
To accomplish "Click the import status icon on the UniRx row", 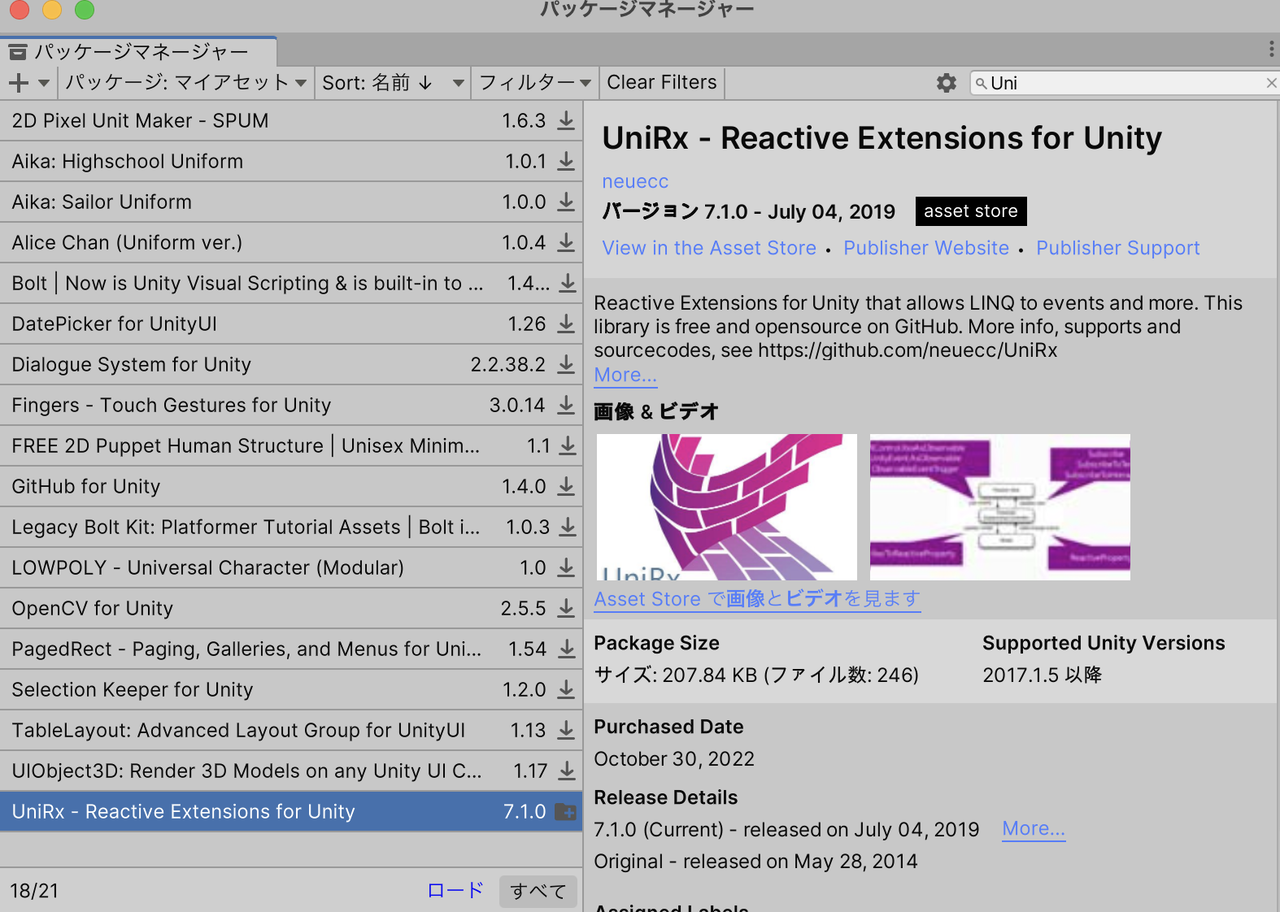I will pyautogui.click(x=565, y=811).
